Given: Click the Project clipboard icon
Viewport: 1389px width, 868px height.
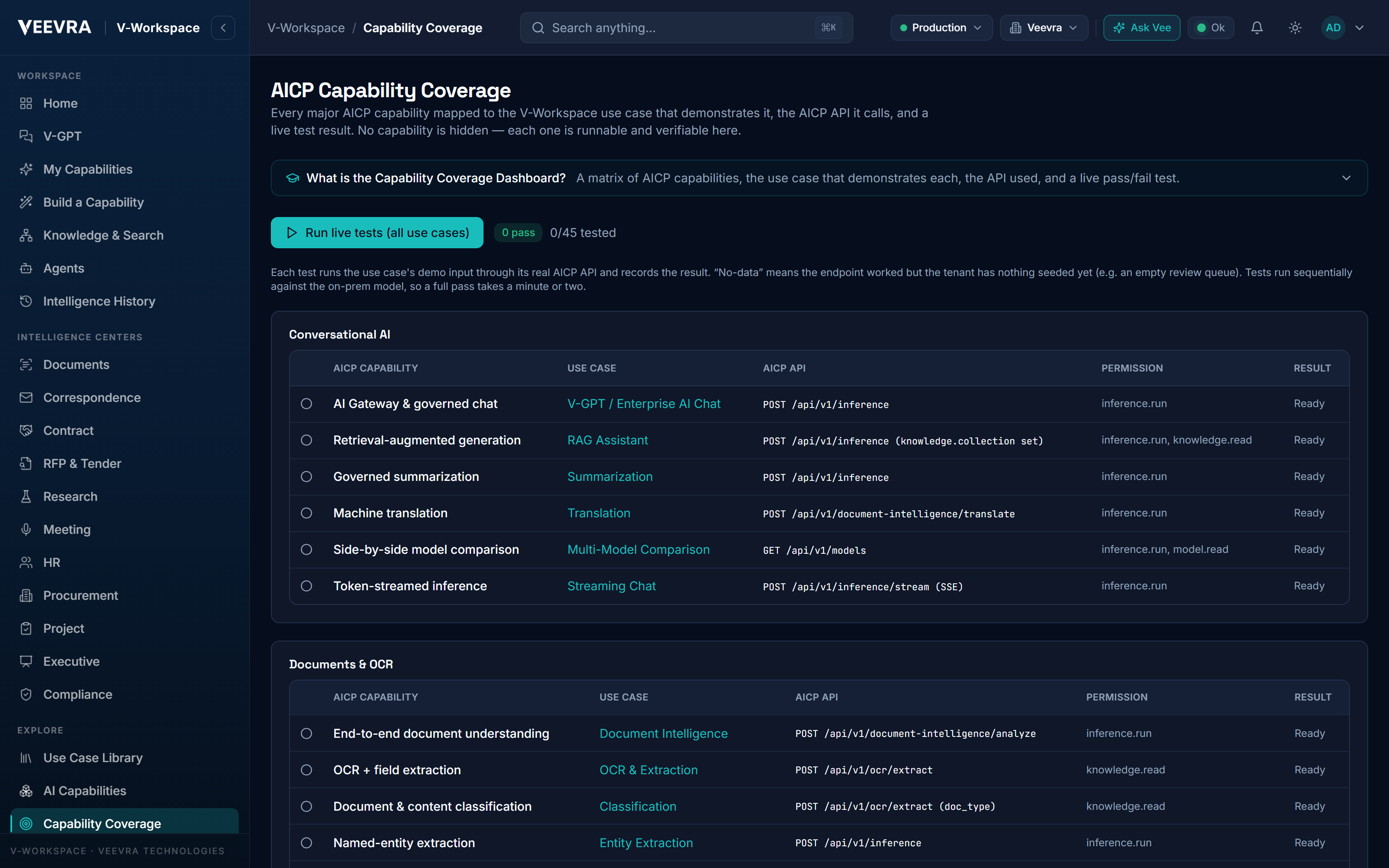Looking at the screenshot, I should (26, 628).
